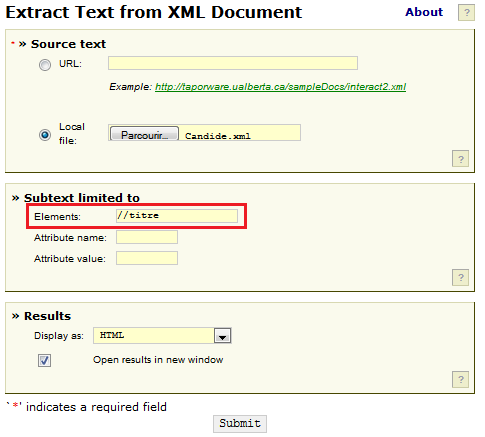Focus the URL text field
Image resolution: width=485 pixels, height=437 pixels.
(233, 63)
